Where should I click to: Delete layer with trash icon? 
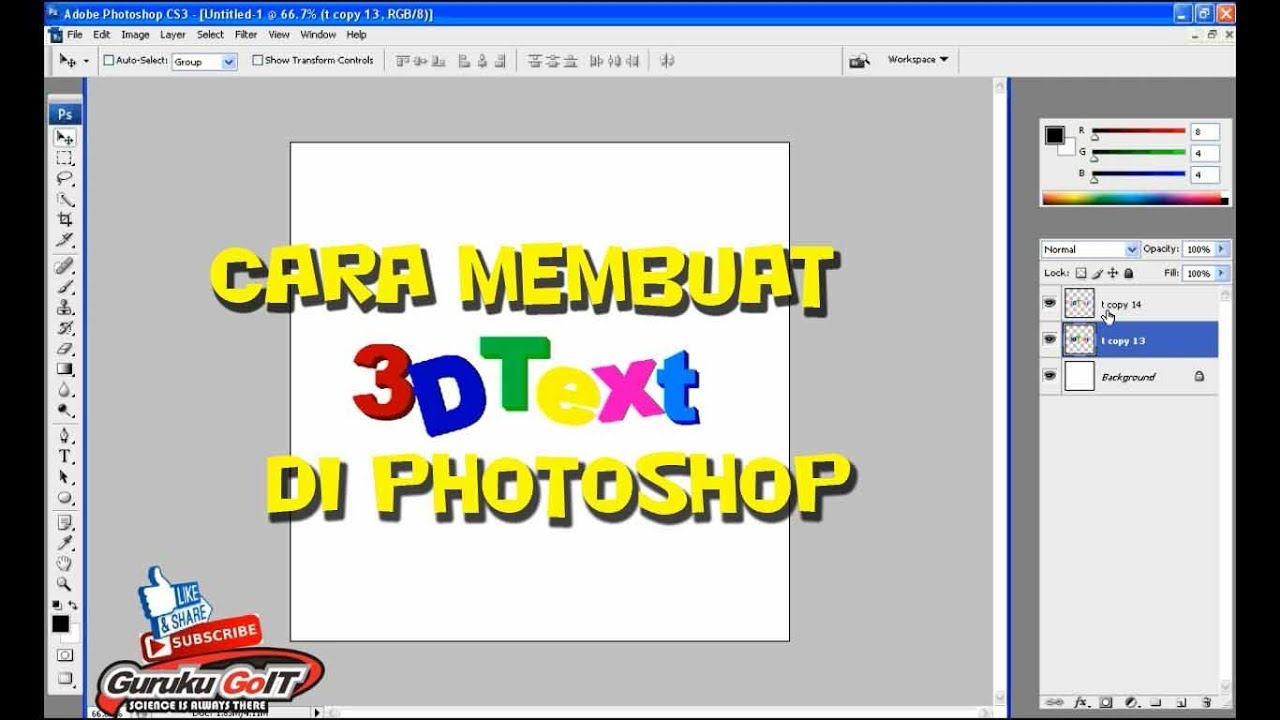point(1207,702)
